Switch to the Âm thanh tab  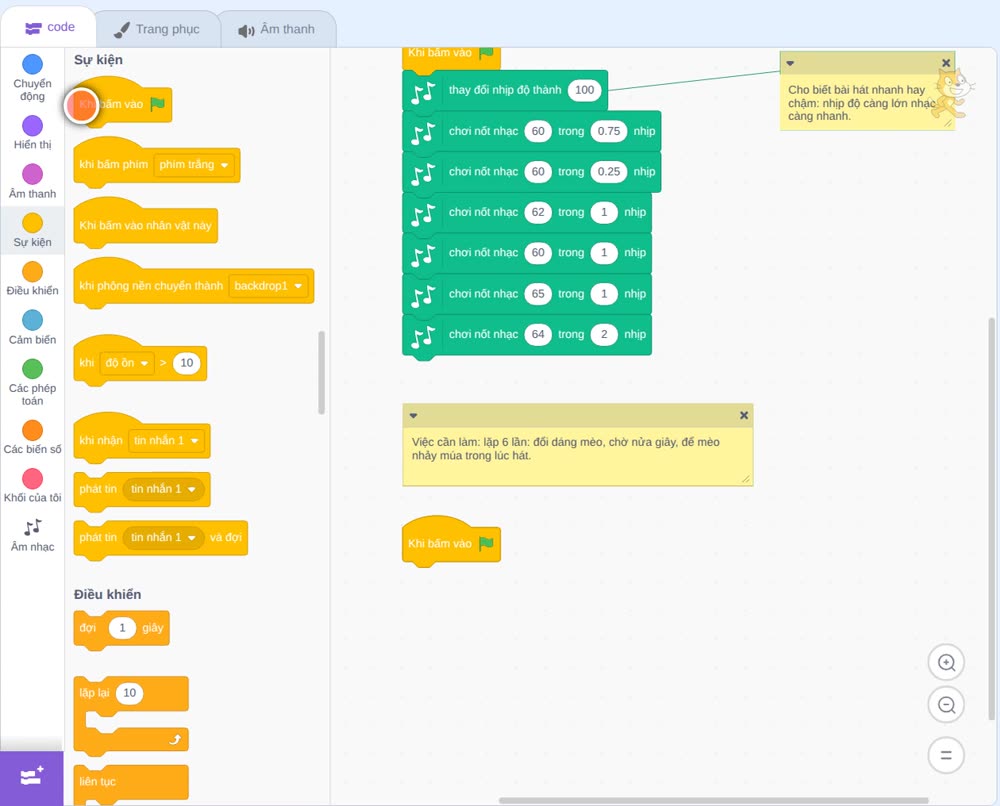click(277, 29)
